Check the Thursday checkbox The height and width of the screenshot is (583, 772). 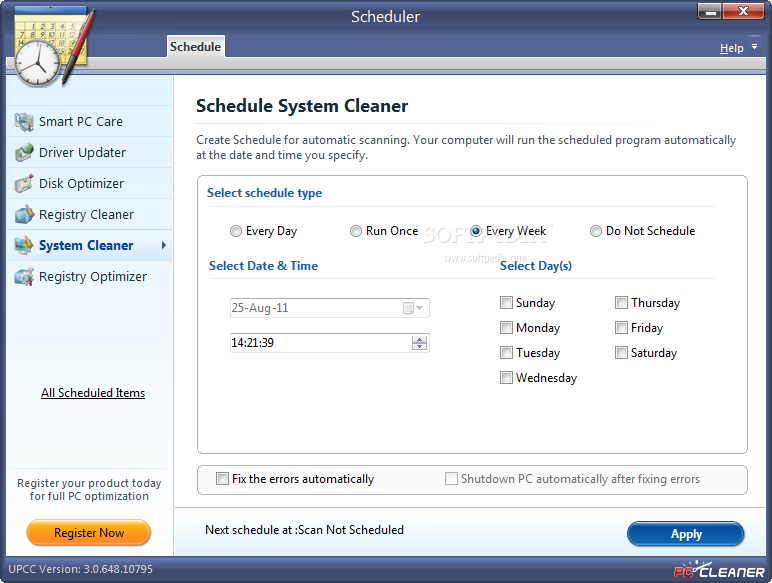(621, 302)
